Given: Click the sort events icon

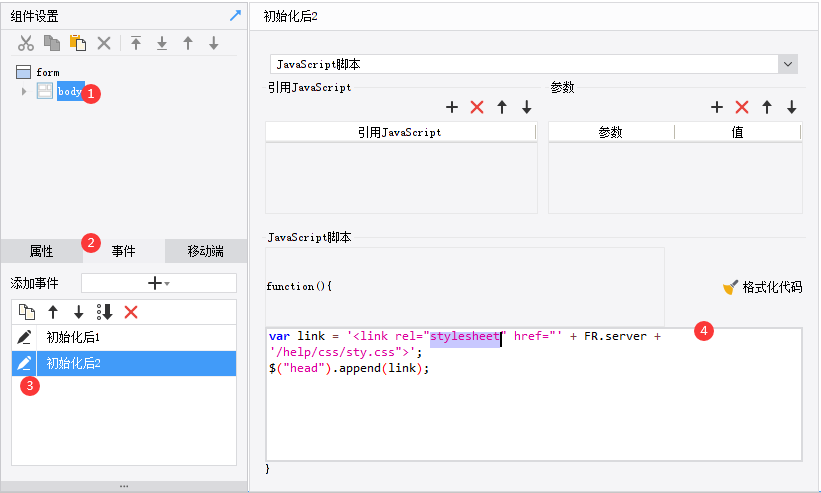Looking at the screenshot, I should (105, 312).
